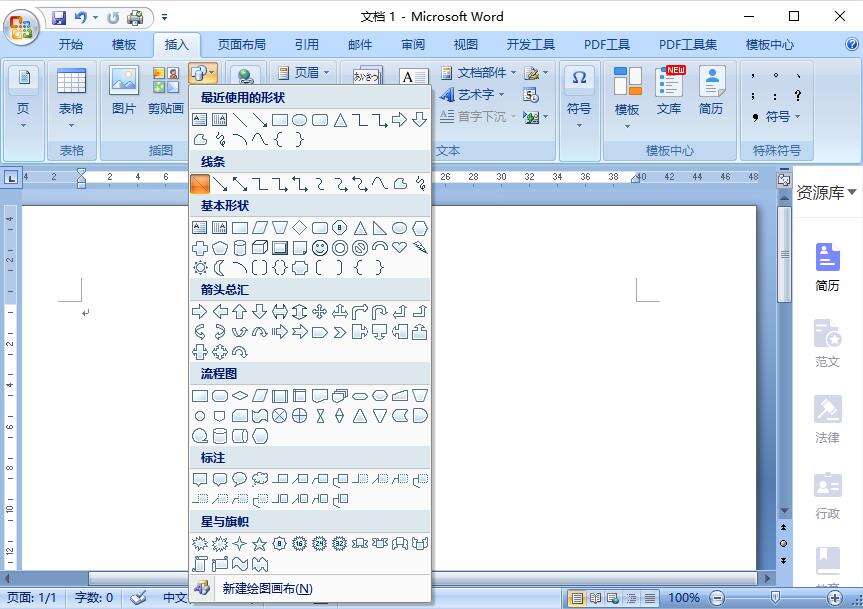This screenshot has width=863, height=609.
Task: Switch to the 开始 ribbon tab
Action: pyautogui.click(x=71, y=45)
